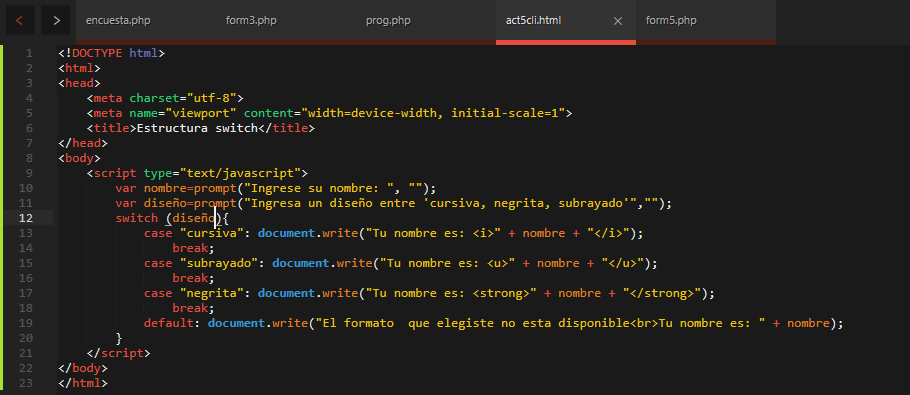The image size is (910, 395).
Task: Click line number 19 in gutter
Action: coord(26,323)
